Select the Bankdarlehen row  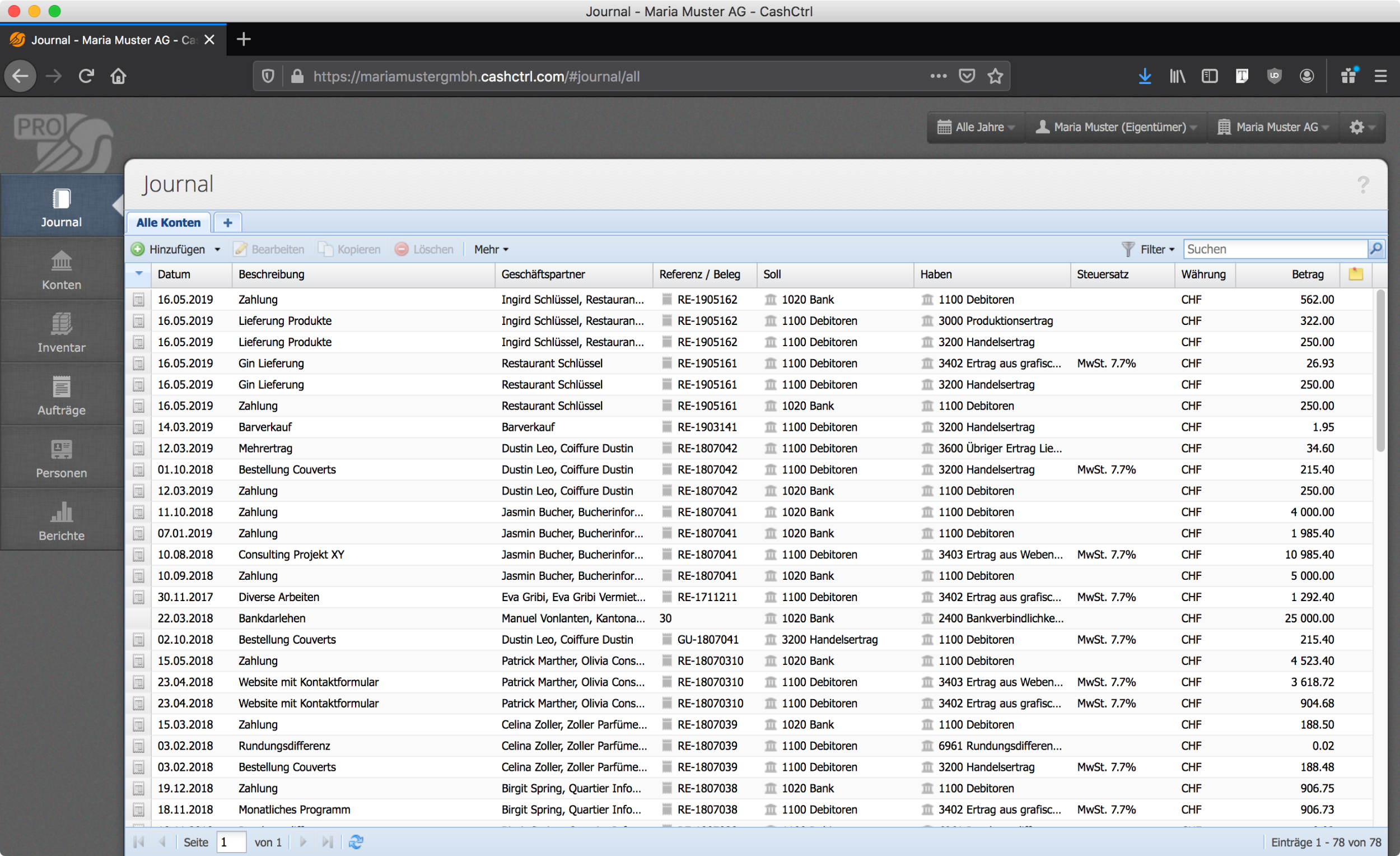coord(749,618)
